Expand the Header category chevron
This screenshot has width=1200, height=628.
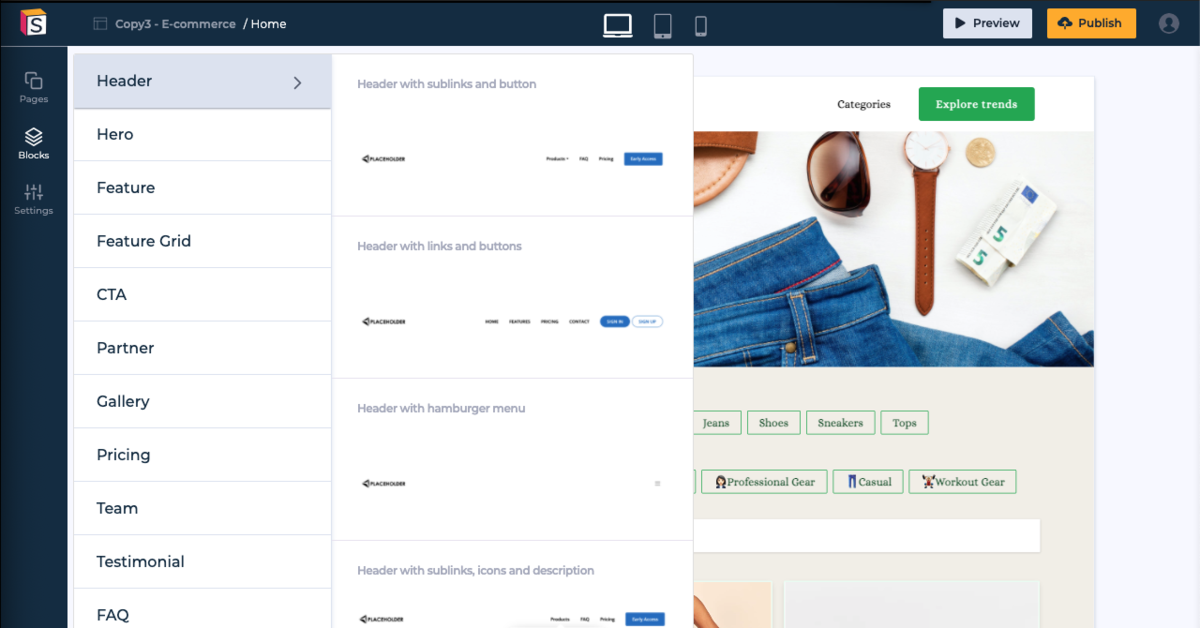pyautogui.click(x=297, y=83)
